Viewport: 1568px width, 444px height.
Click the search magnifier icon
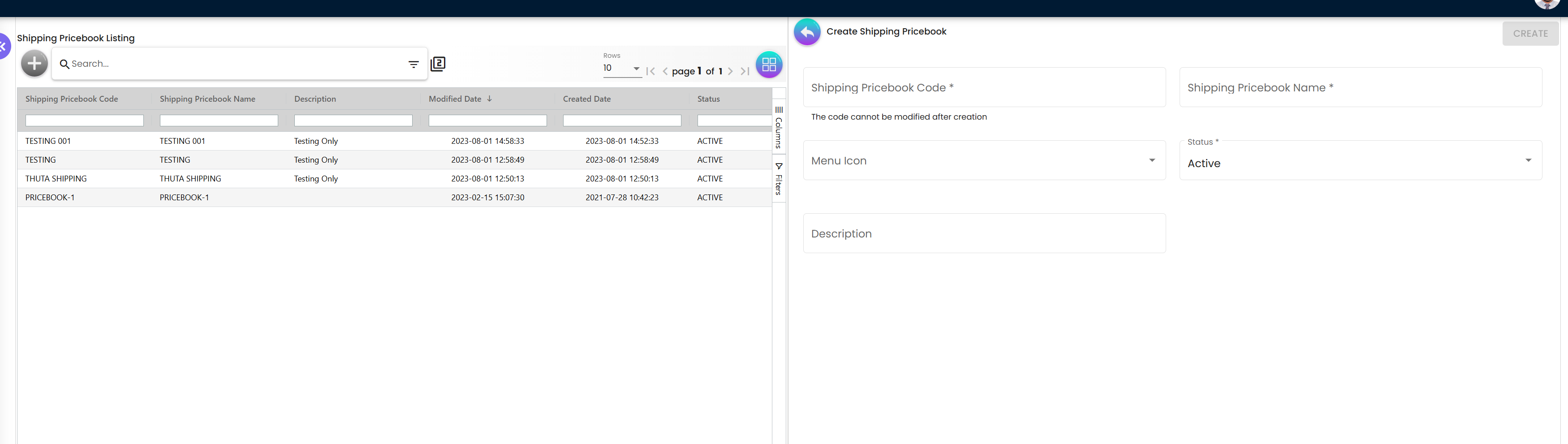tap(65, 63)
